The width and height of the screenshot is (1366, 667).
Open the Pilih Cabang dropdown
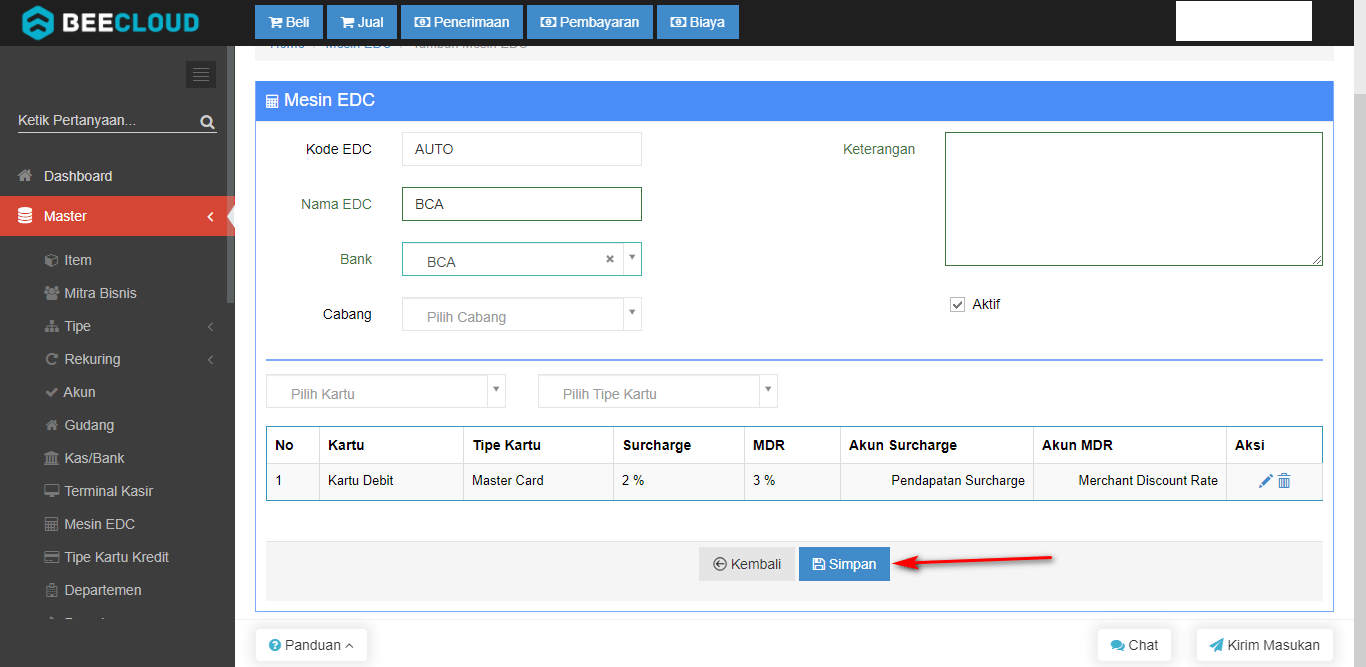(x=522, y=314)
